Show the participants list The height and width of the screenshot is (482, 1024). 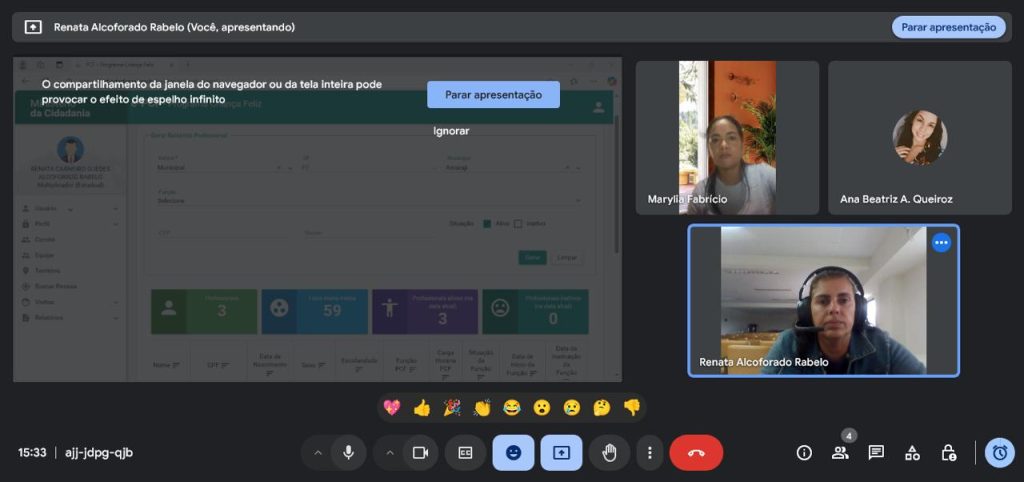coord(840,452)
